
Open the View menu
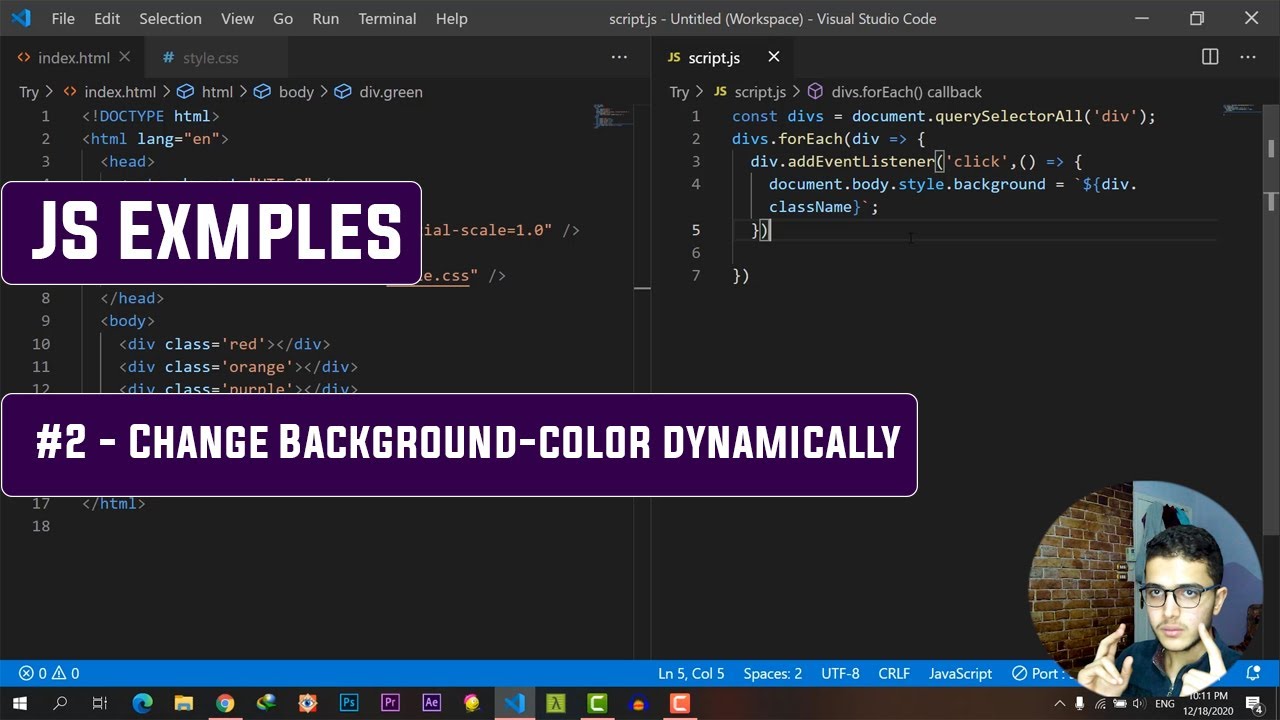237,18
